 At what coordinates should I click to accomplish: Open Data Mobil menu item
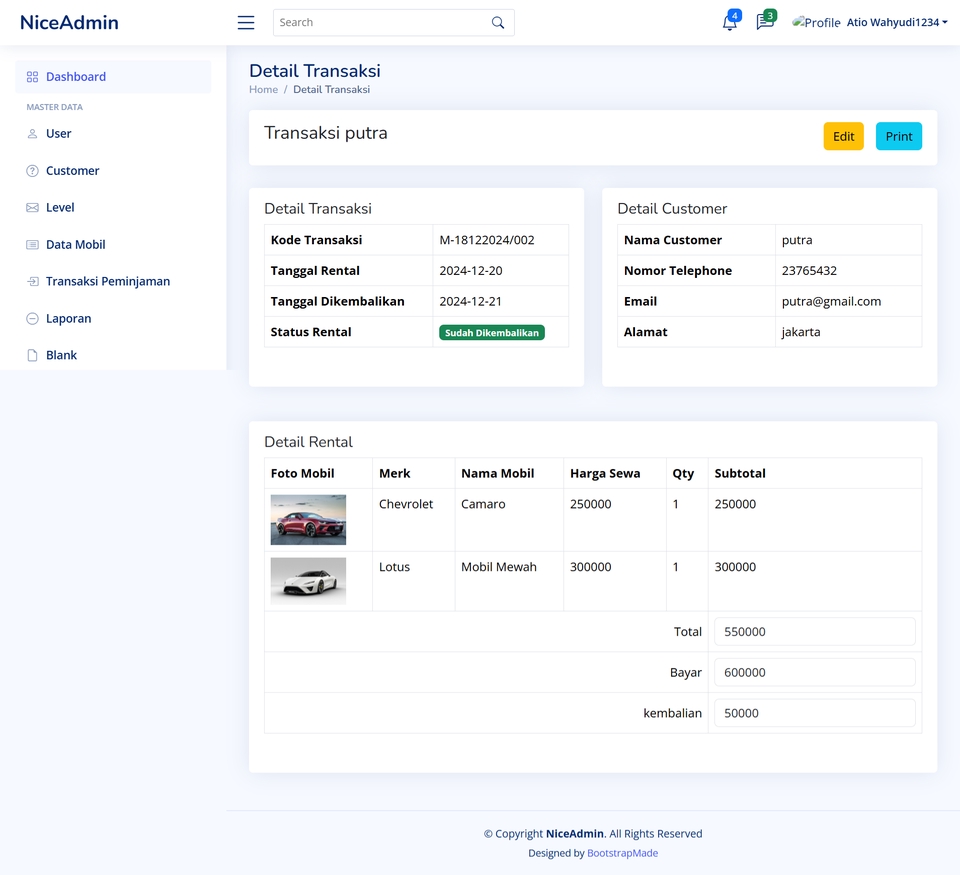point(113,245)
